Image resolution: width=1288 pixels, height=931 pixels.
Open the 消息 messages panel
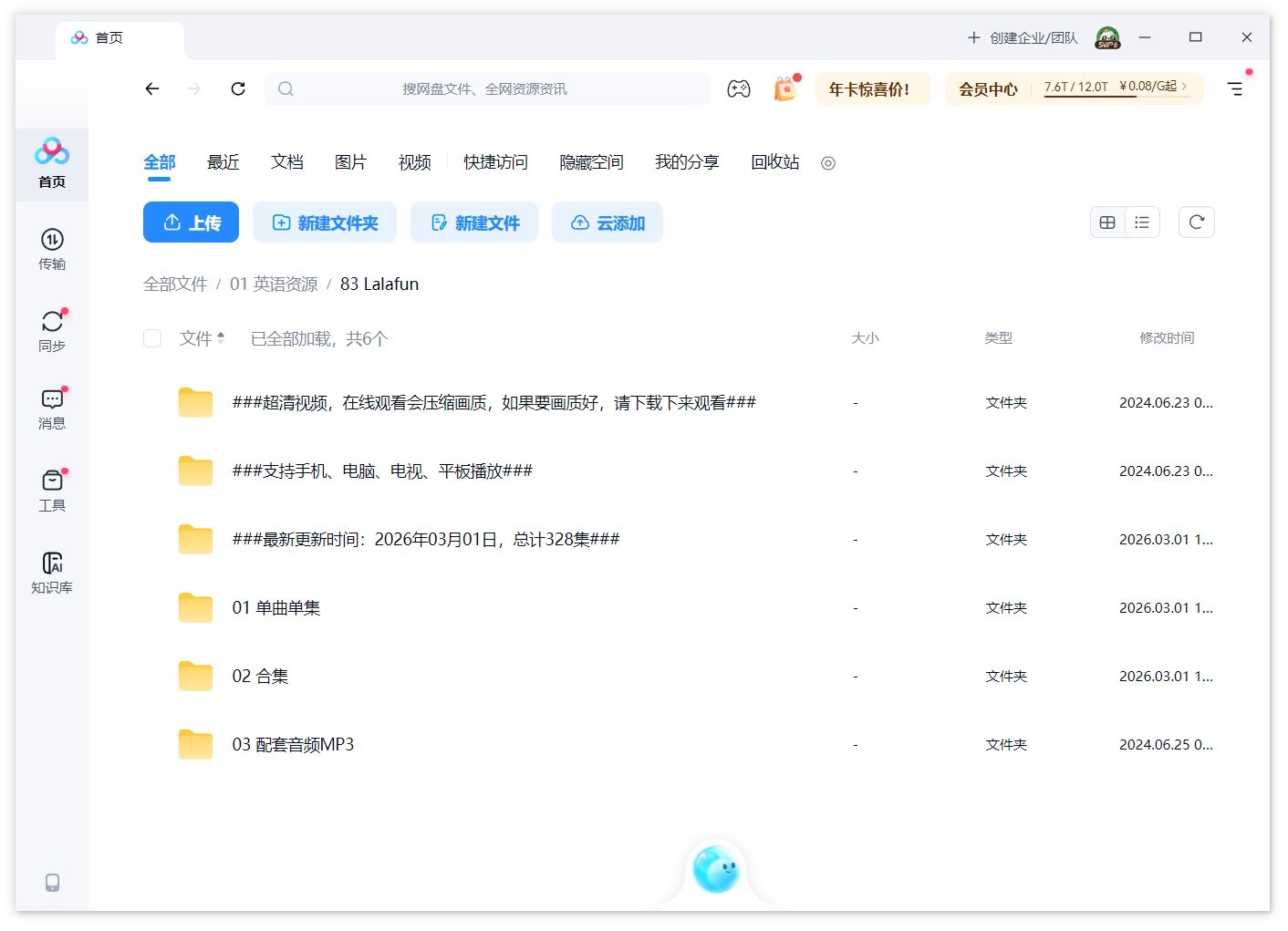pyautogui.click(x=51, y=408)
